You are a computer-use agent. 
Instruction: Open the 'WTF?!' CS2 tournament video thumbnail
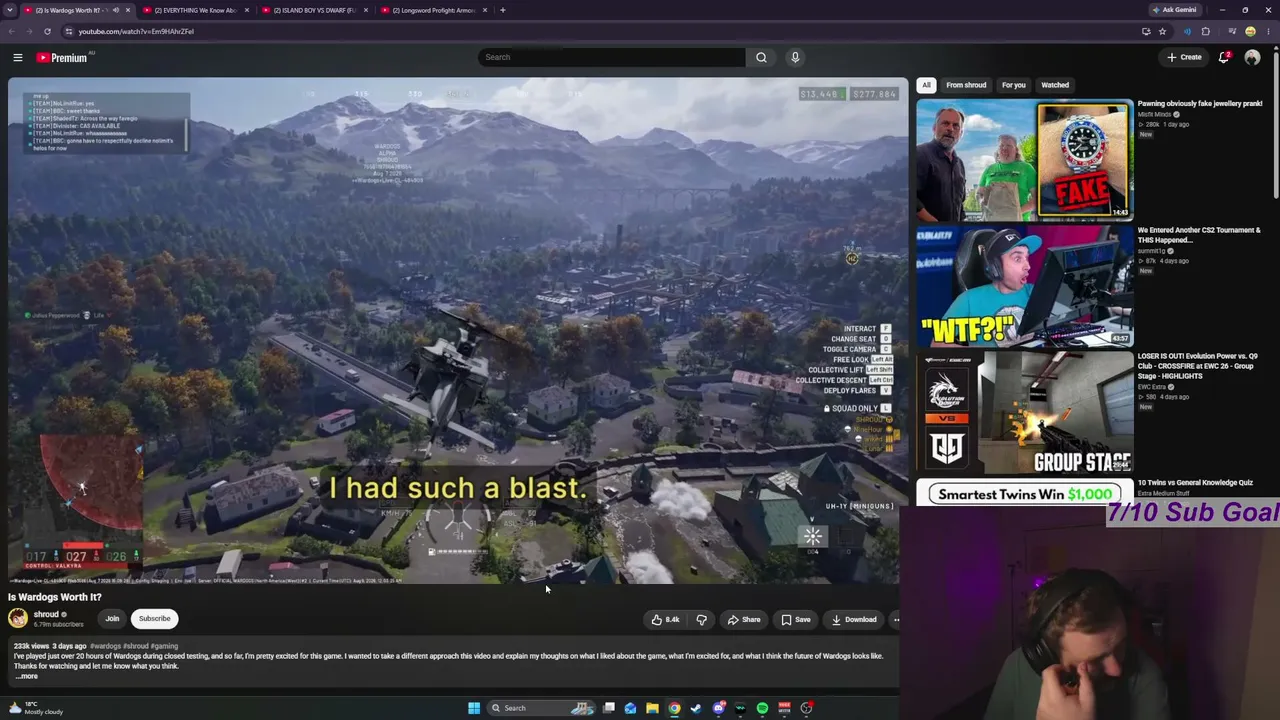1024,286
